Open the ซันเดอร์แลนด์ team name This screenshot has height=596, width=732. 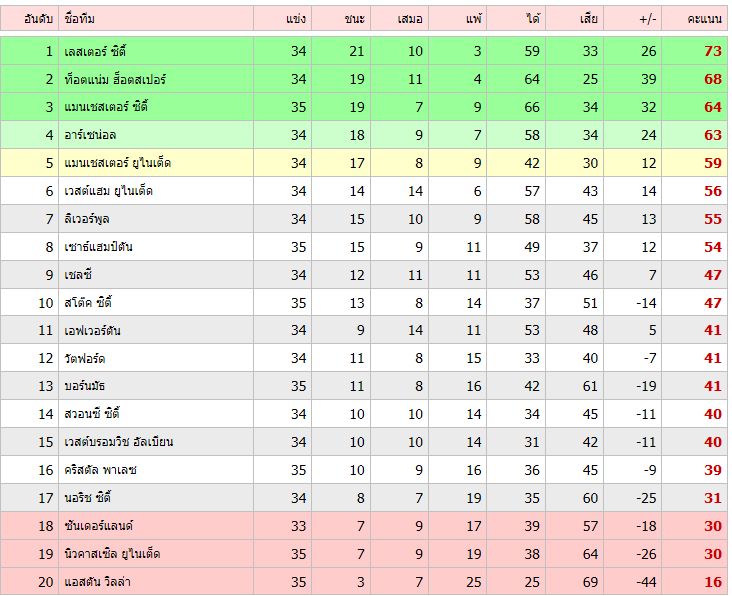98,526
